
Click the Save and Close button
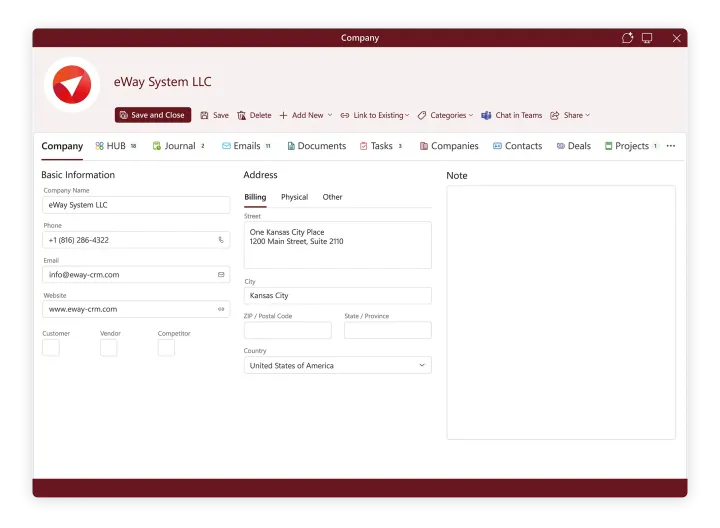tap(153, 115)
